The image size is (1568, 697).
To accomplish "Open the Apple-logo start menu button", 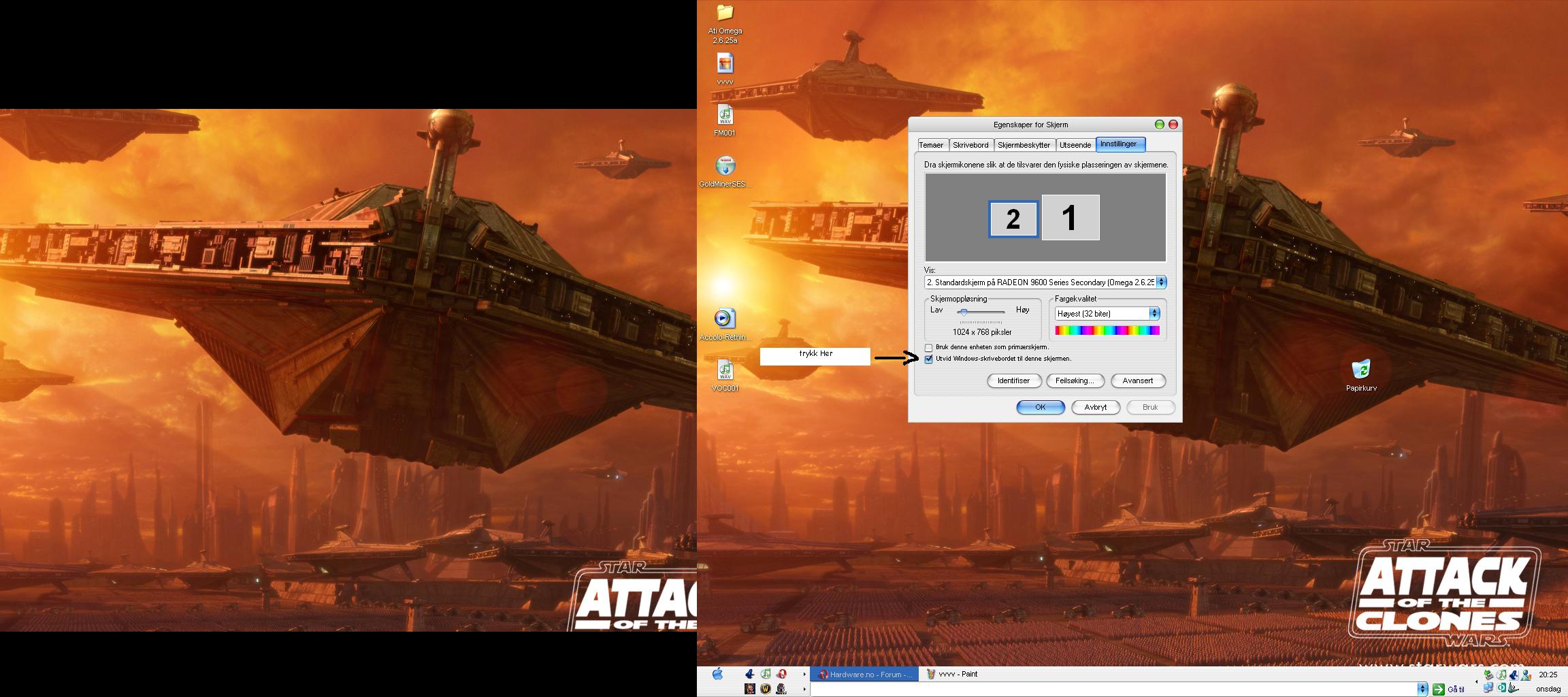I will click(x=717, y=674).
